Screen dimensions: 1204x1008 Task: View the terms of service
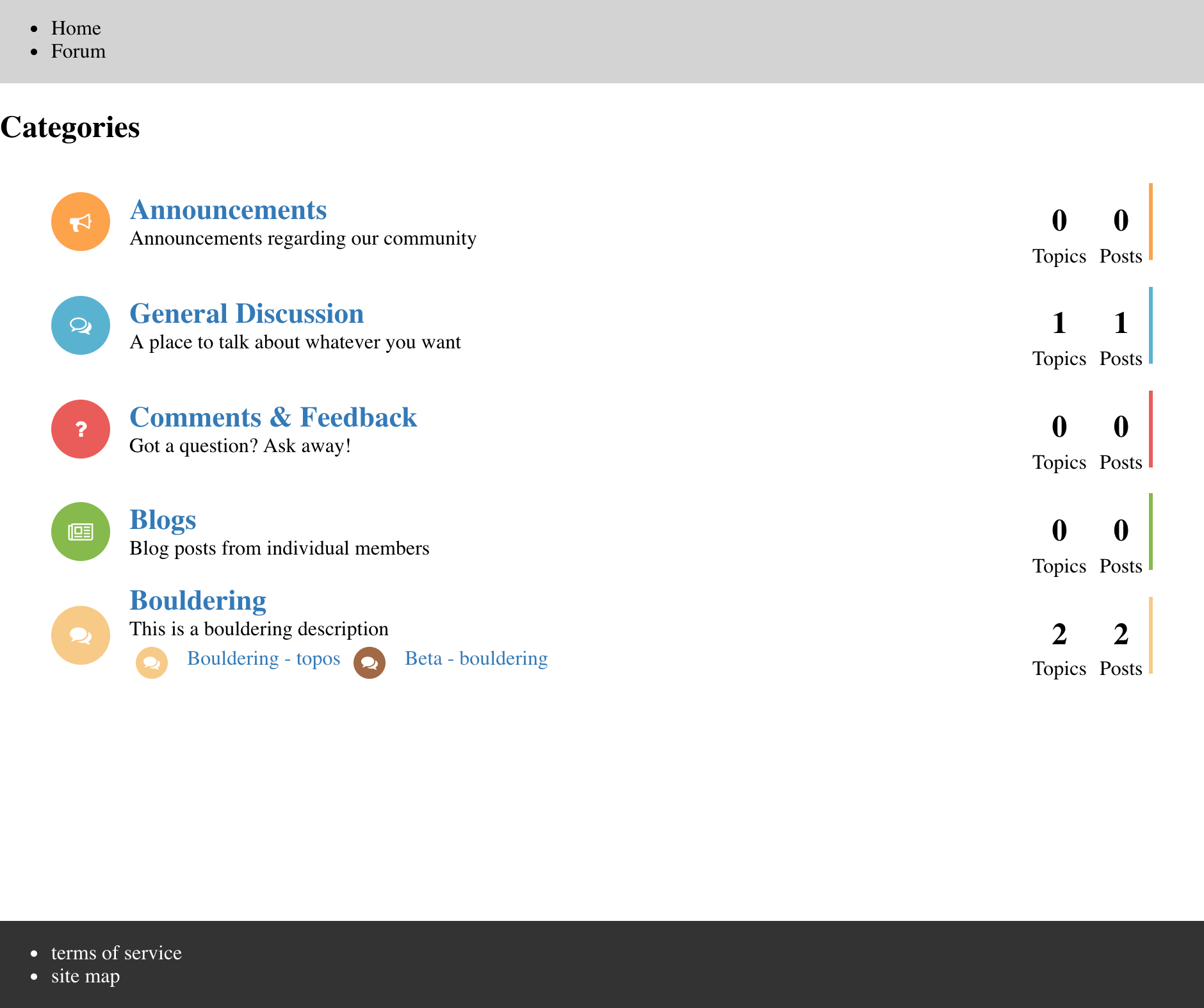coord(117,953)
